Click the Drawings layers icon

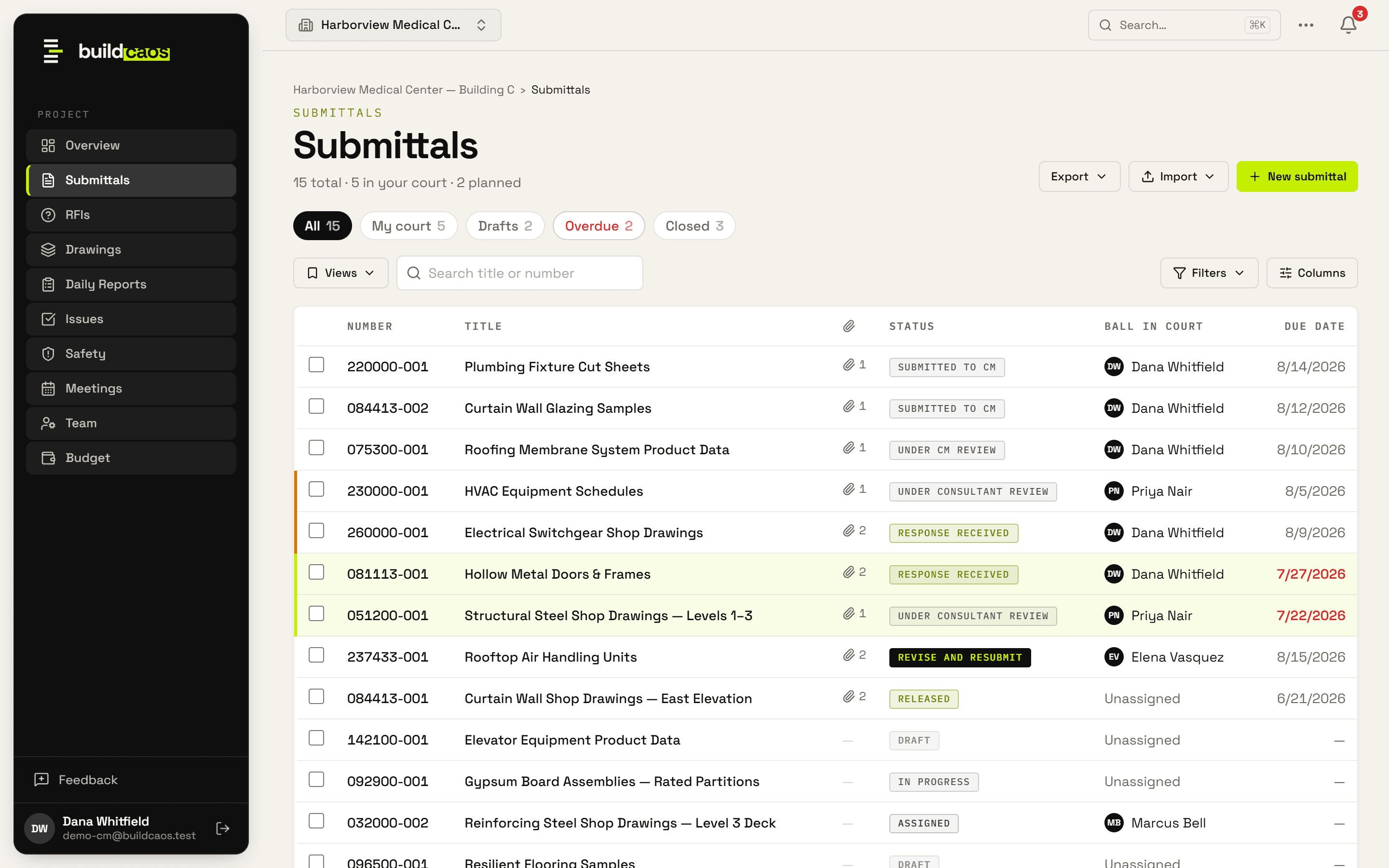[x=48, y=250]
